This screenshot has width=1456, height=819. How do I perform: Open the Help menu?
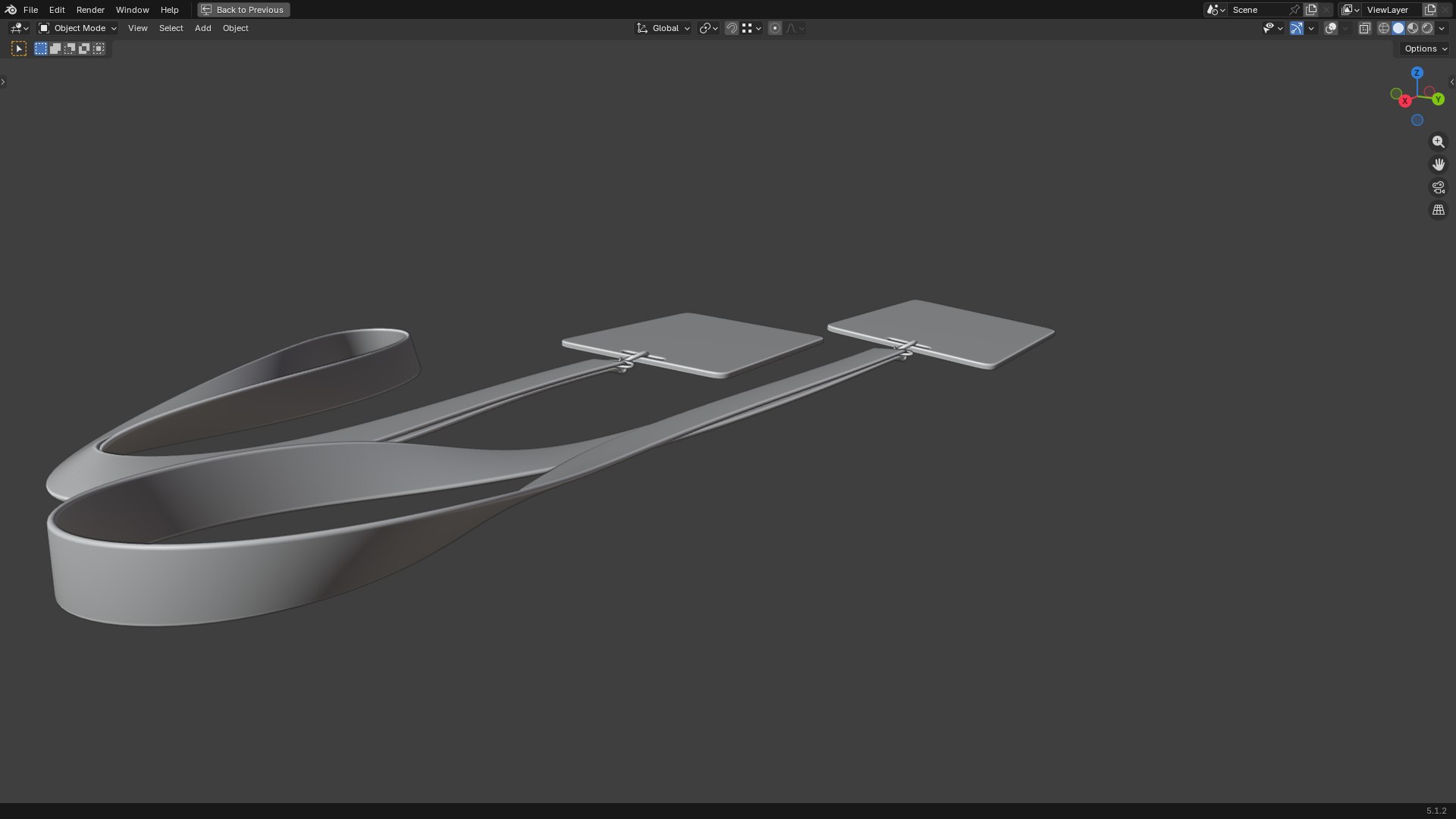click(169, 10)
